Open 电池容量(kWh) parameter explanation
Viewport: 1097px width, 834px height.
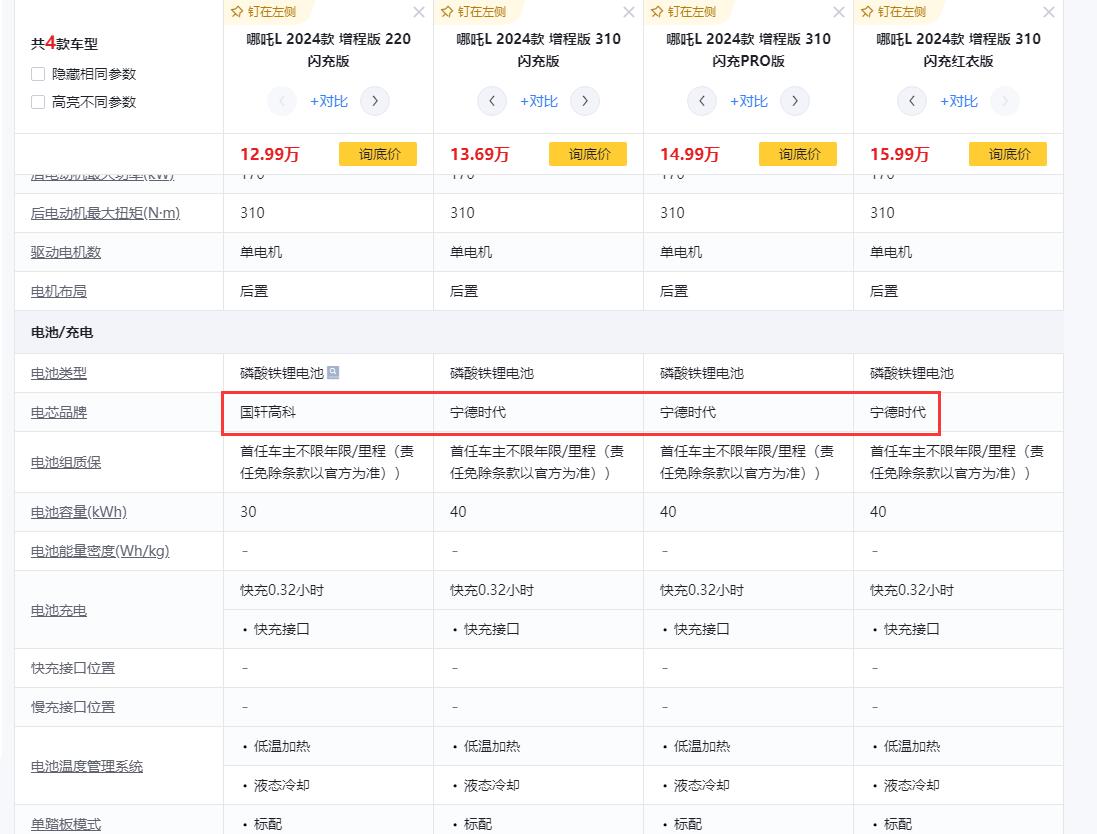(x=79, y=512)
